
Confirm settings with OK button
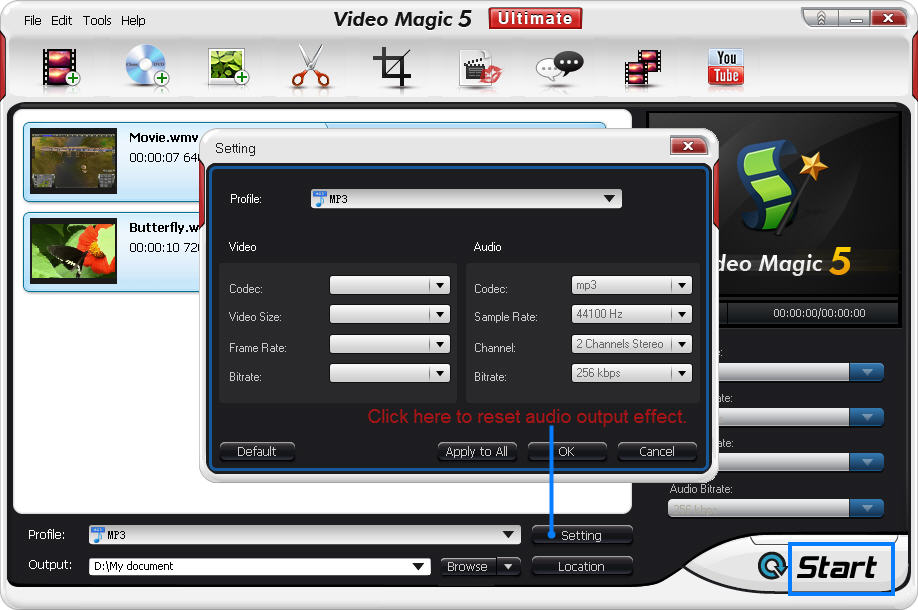click(x=567, y=451)
